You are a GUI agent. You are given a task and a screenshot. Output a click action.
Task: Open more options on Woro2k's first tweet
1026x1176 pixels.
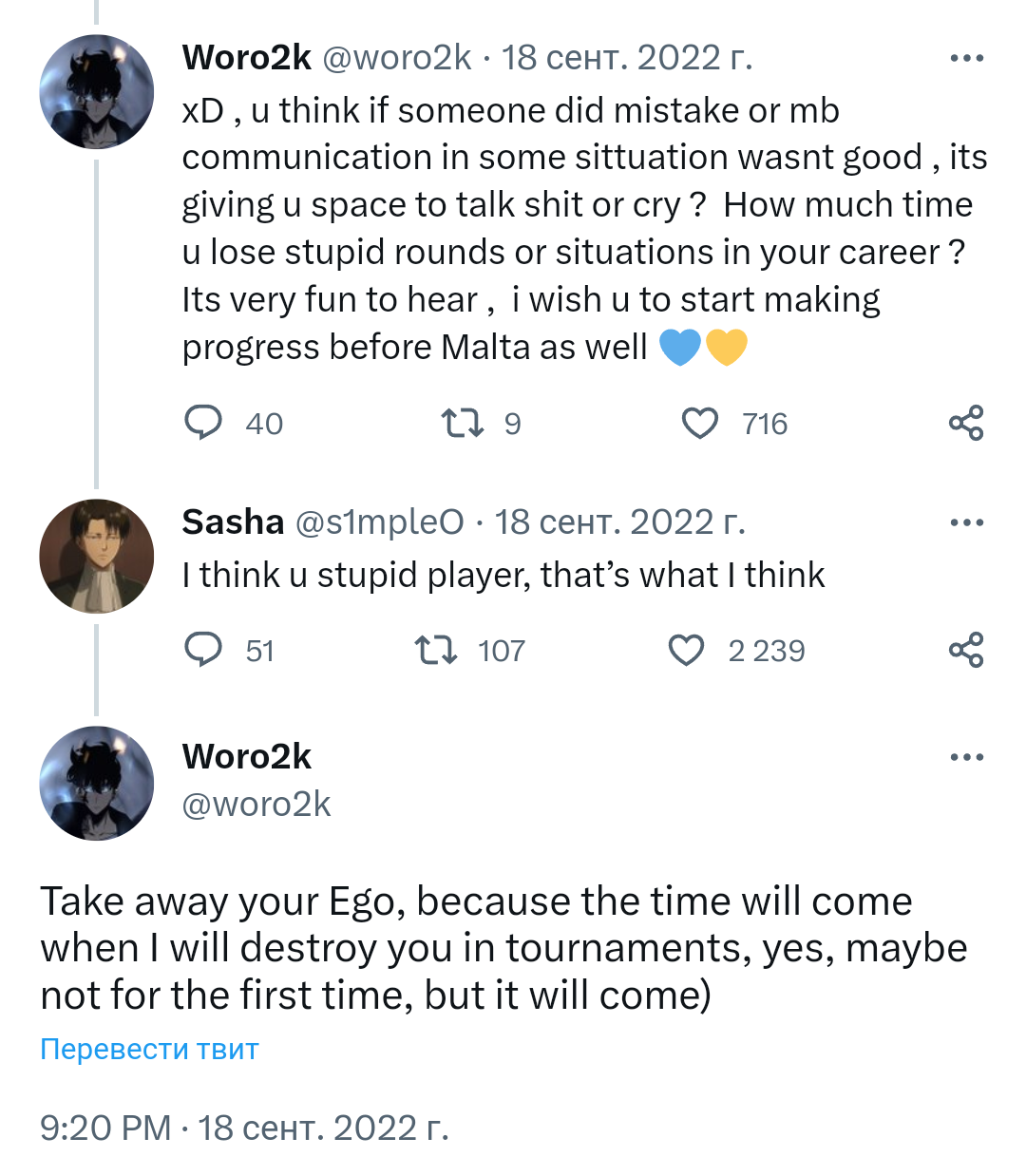point(966,59)
